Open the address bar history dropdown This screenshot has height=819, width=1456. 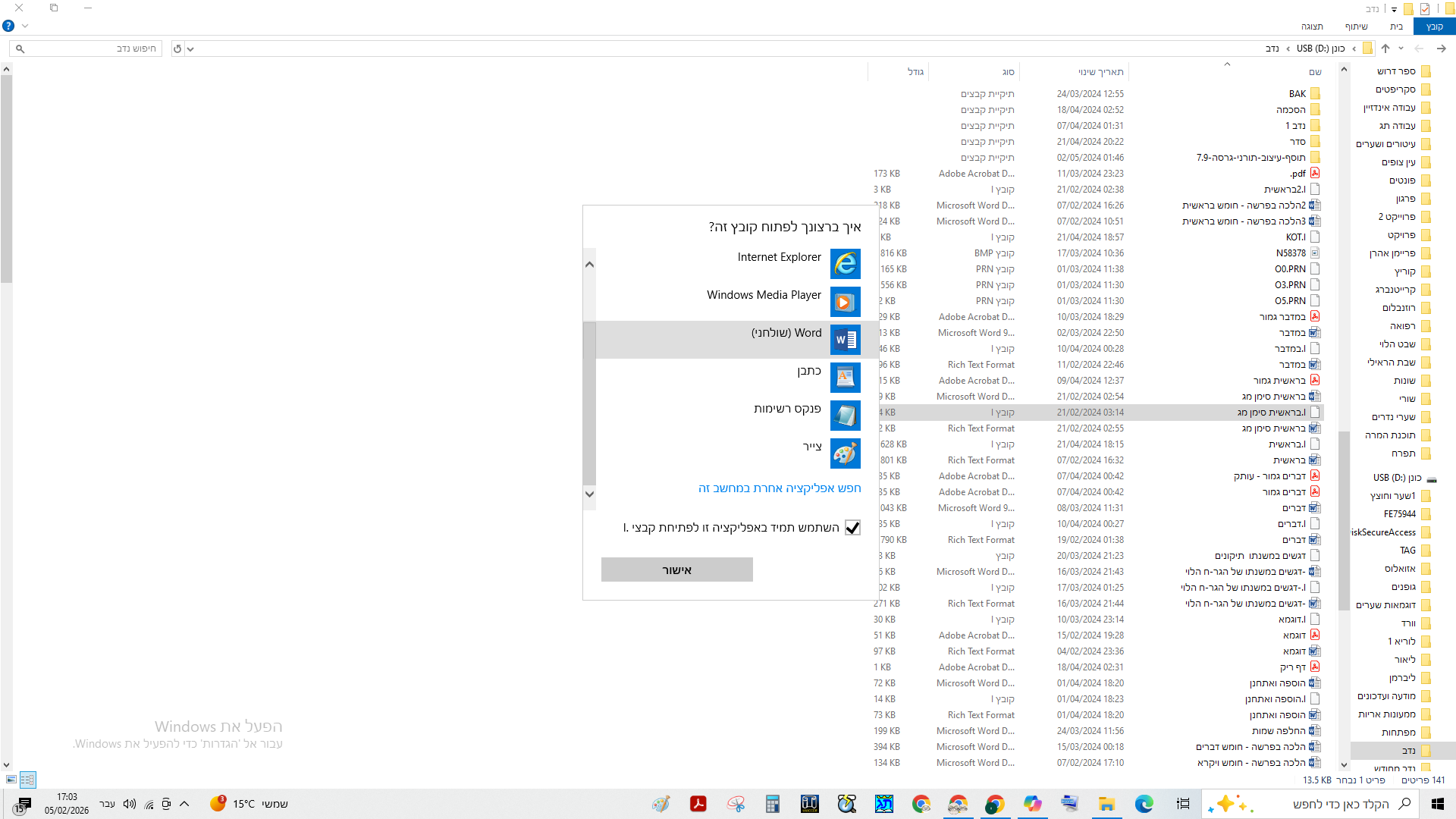click(x=190, y=49)
